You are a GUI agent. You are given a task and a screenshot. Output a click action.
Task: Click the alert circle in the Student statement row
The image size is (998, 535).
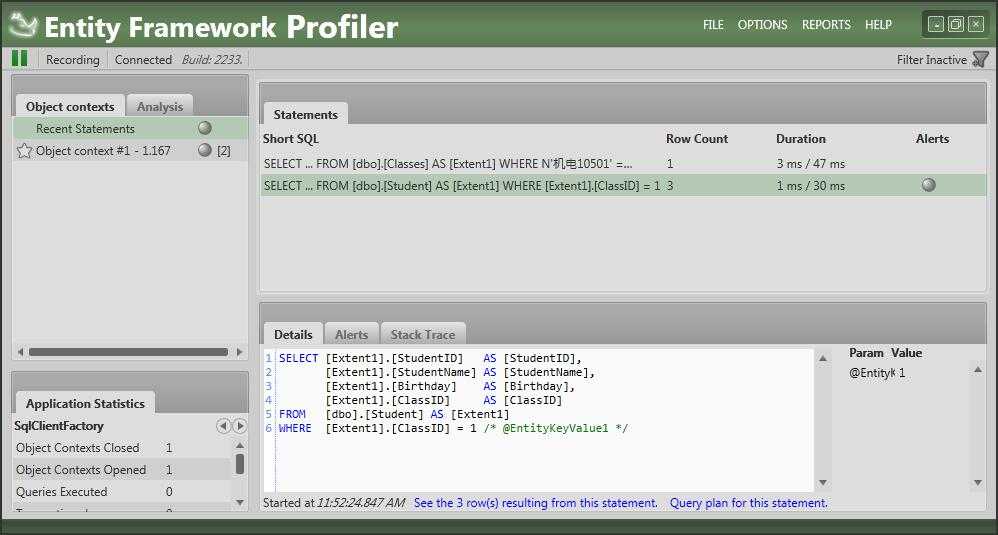(929, 185)
